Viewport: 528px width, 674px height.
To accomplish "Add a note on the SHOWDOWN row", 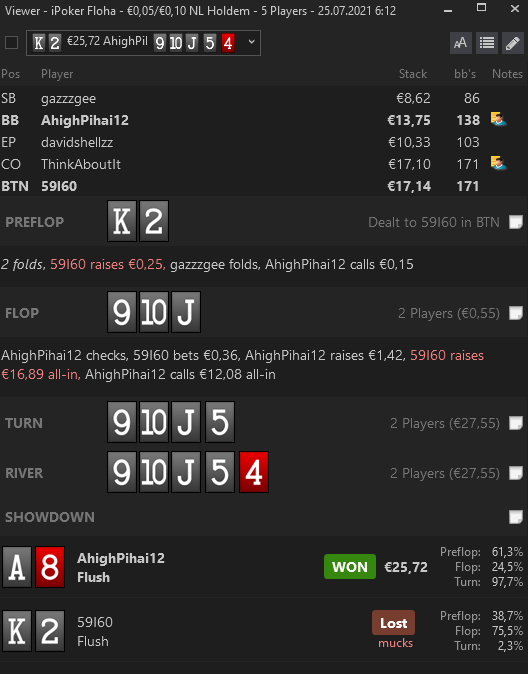I will point(516,517).
